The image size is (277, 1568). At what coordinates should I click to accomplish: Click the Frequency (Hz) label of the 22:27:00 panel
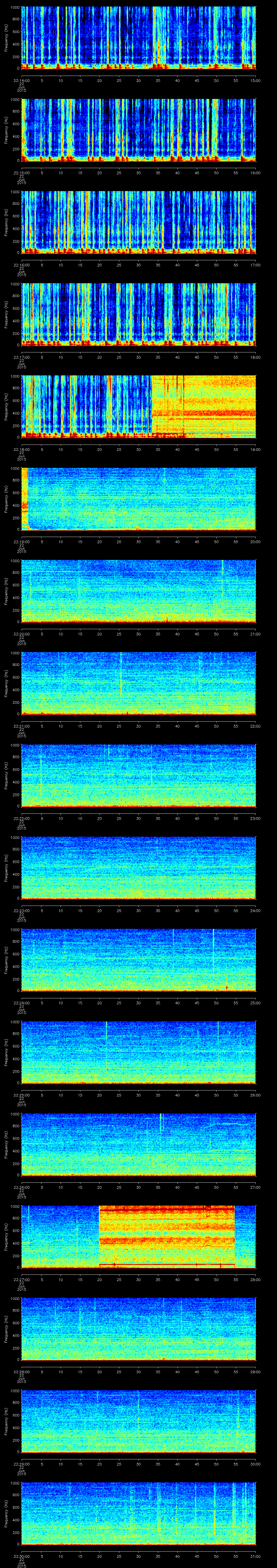[x=6, y=1237]
